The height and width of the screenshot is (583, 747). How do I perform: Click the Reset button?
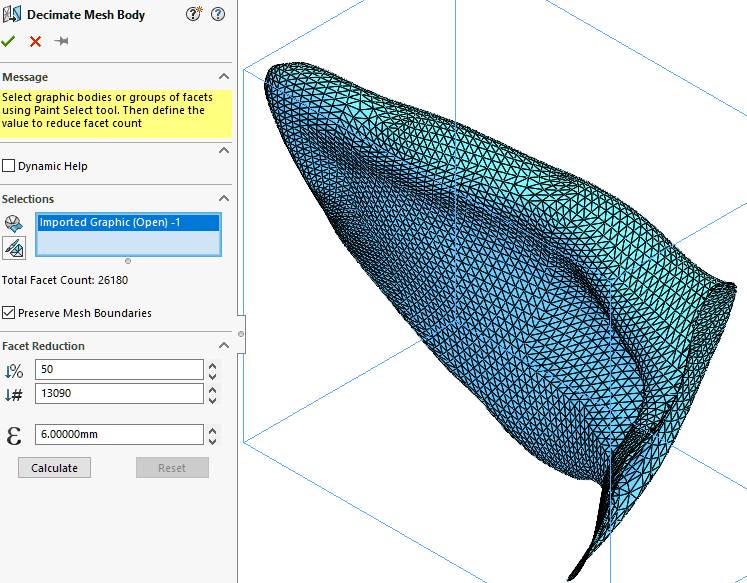coord(172,468)
